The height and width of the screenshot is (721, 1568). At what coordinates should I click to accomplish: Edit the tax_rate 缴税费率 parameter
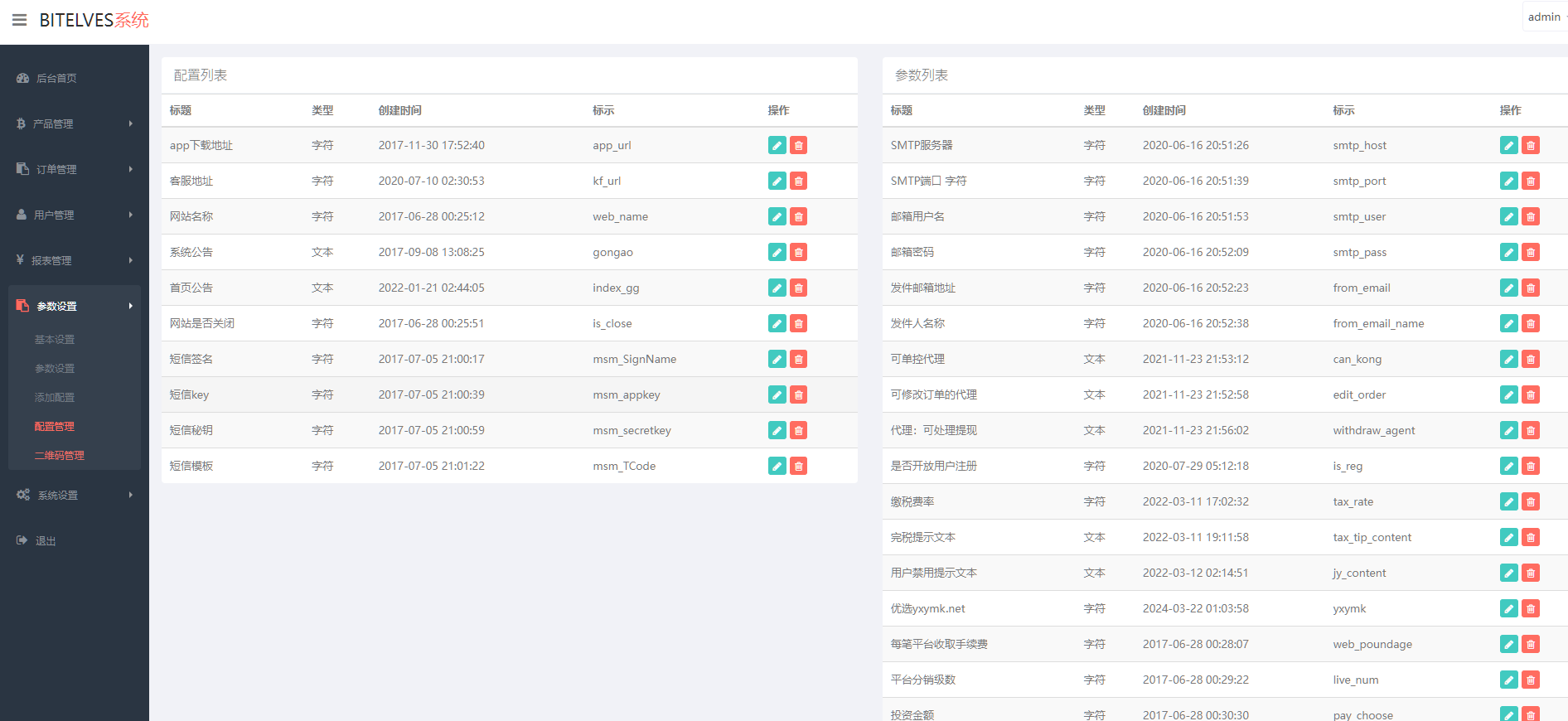pos(1508,501)
